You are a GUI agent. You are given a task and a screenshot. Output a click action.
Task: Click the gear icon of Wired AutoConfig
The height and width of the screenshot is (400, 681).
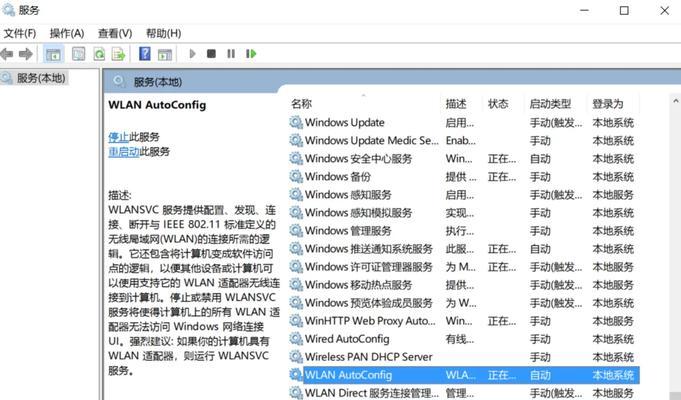pyautogui.click(x=296, y=339)
